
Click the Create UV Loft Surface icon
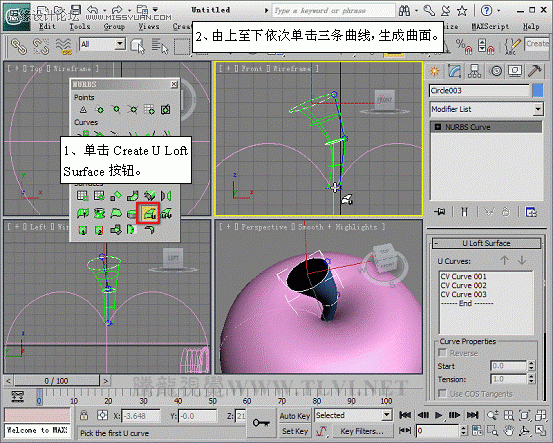pos(166,213)
